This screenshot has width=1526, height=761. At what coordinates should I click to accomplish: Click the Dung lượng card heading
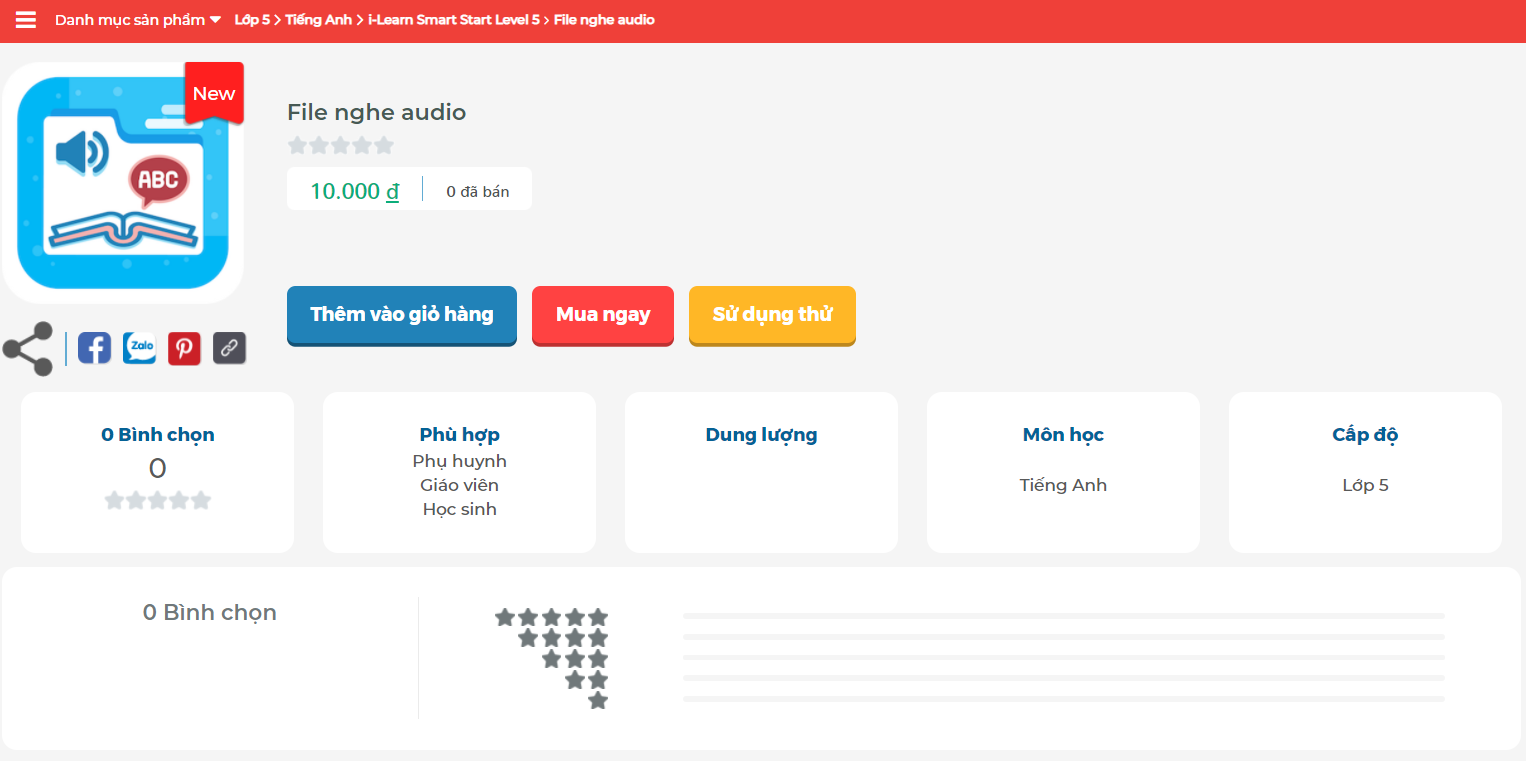point(762,435)
